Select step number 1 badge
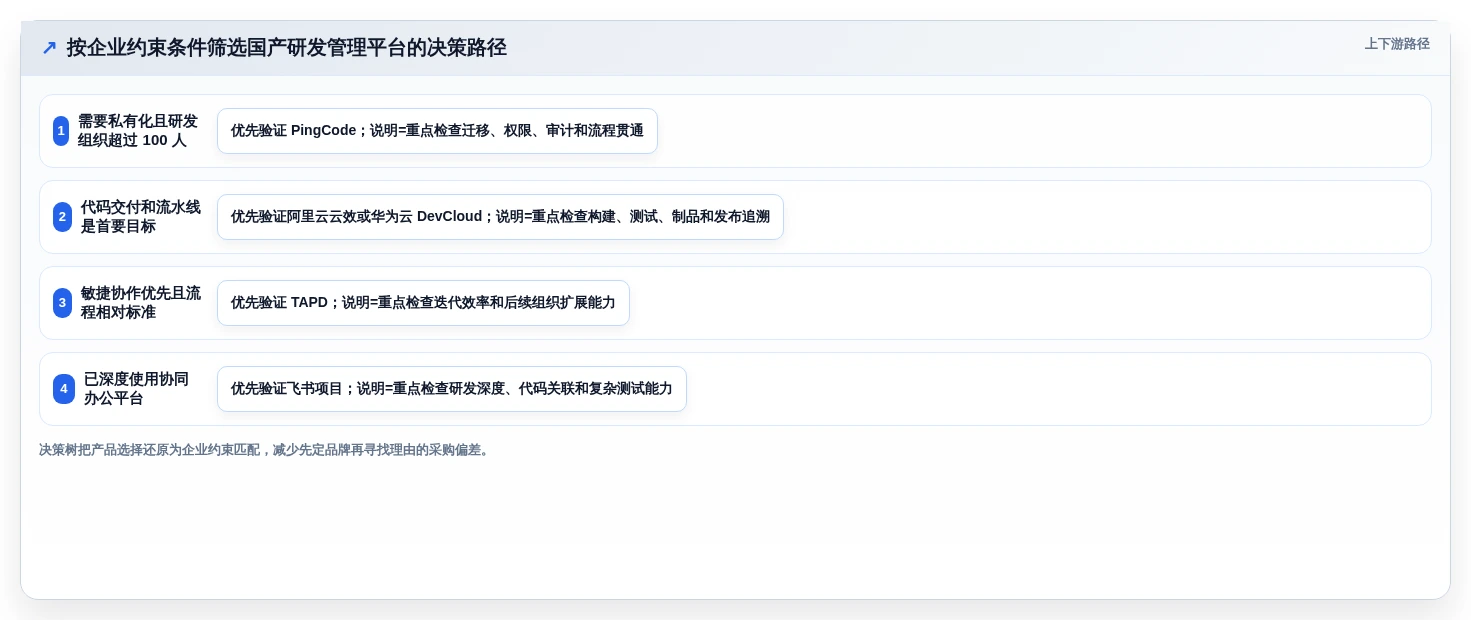1471x620 pixels. [x=61, y=131]
